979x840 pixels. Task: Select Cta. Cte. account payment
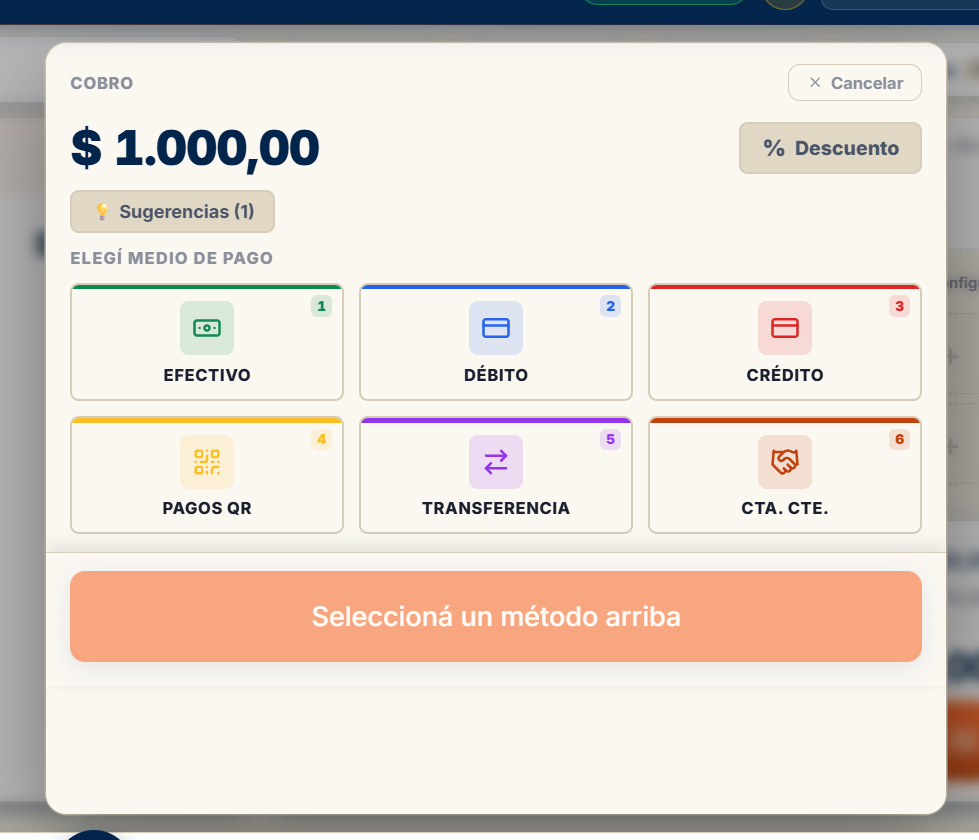coord(785,475)
